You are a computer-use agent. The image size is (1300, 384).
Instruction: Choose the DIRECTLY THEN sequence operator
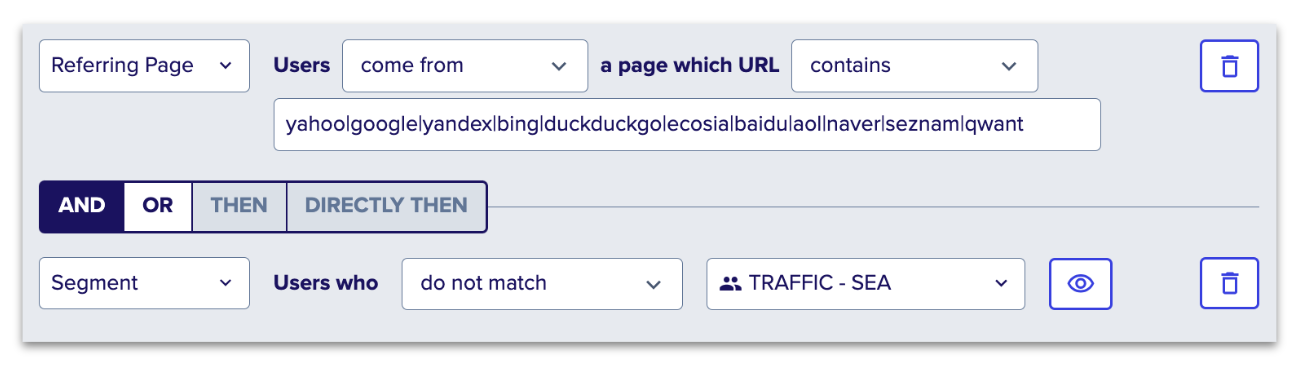click(386, 206)
